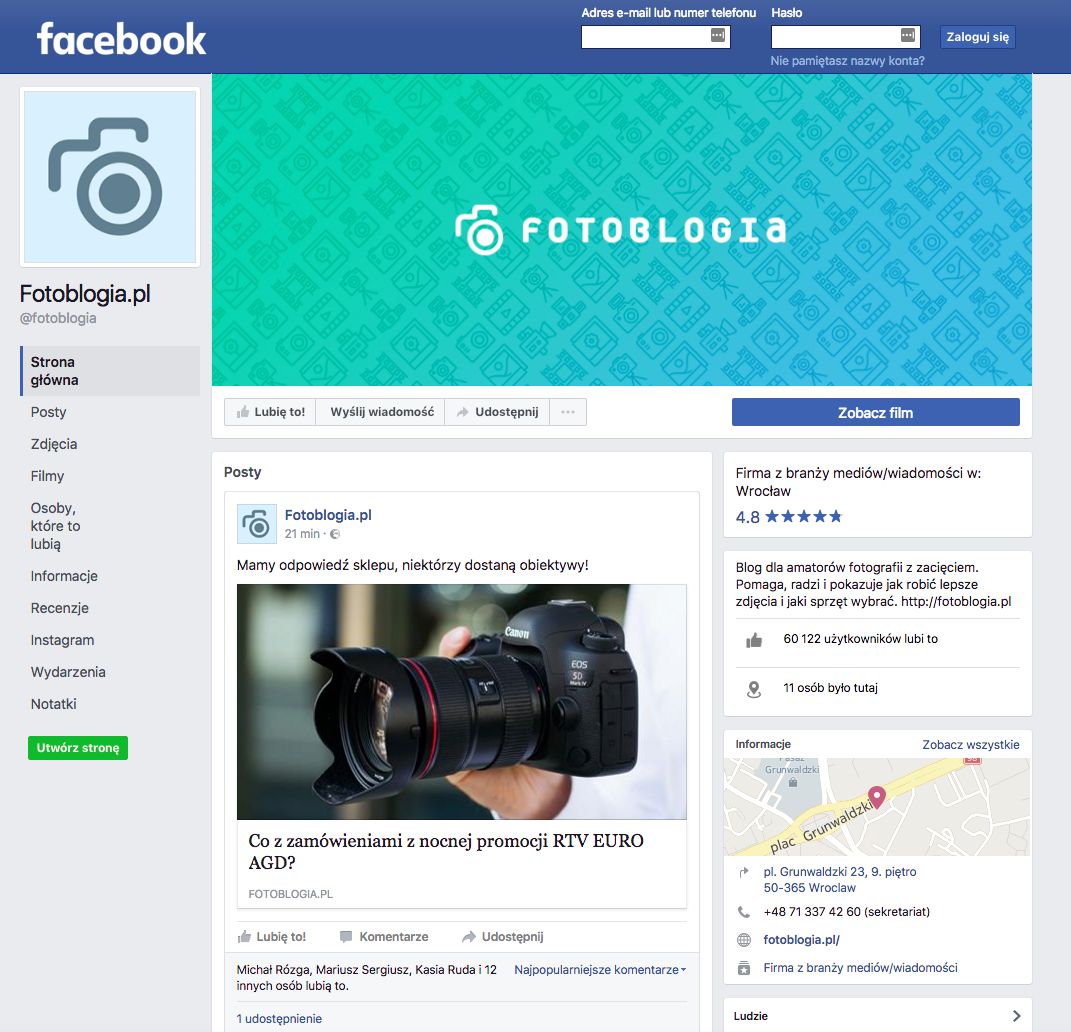Open Najpopularniejsze komentarze sorting dropdown
Screen dimensions: 1071x1032
coord(600,970)
